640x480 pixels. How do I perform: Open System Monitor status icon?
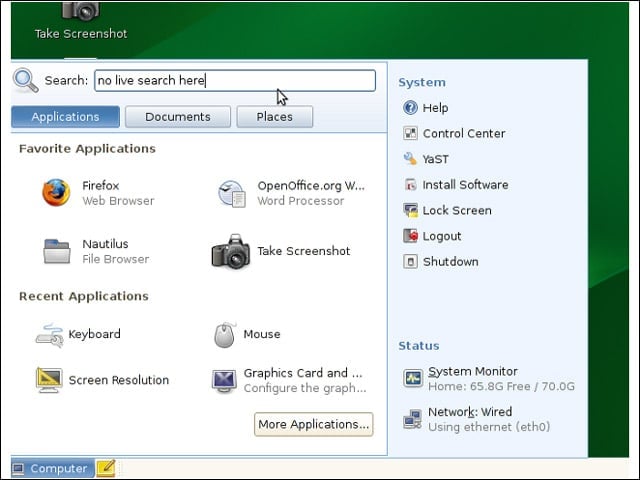coord(413,378)
